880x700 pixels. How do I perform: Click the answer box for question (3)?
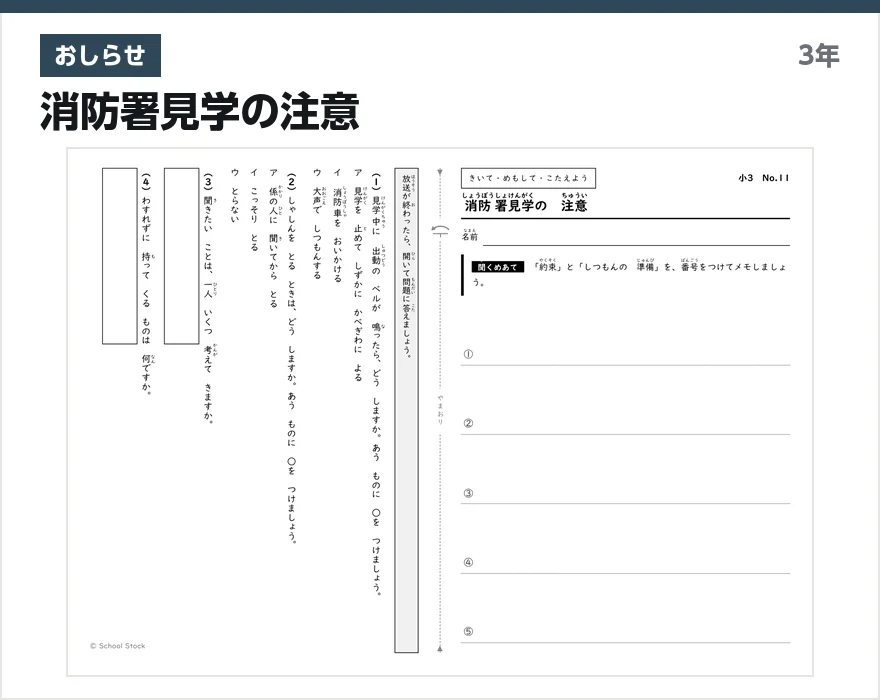pos(181,256)
